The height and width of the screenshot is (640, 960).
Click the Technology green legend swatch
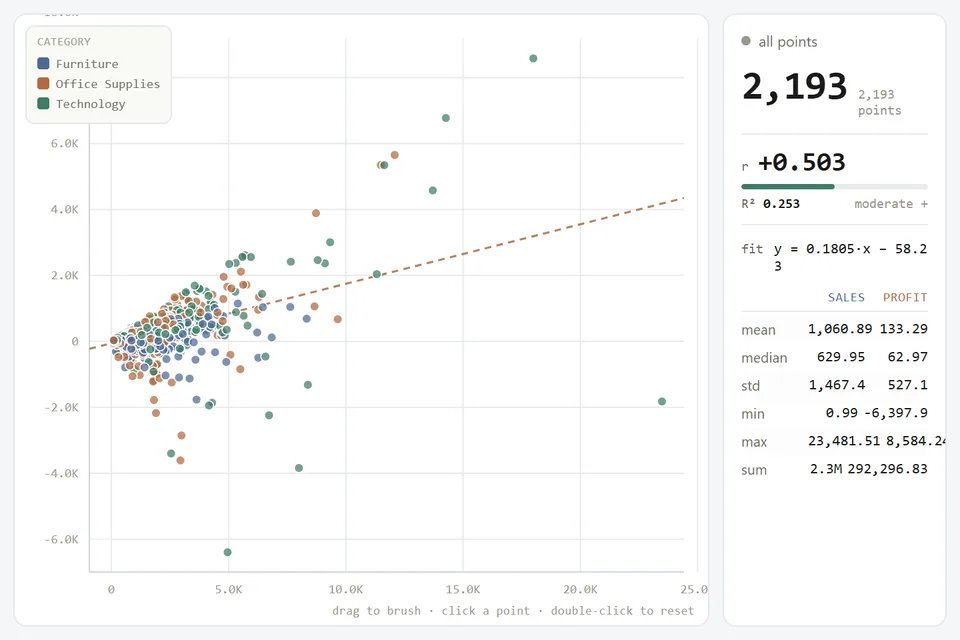pos(43,104)
